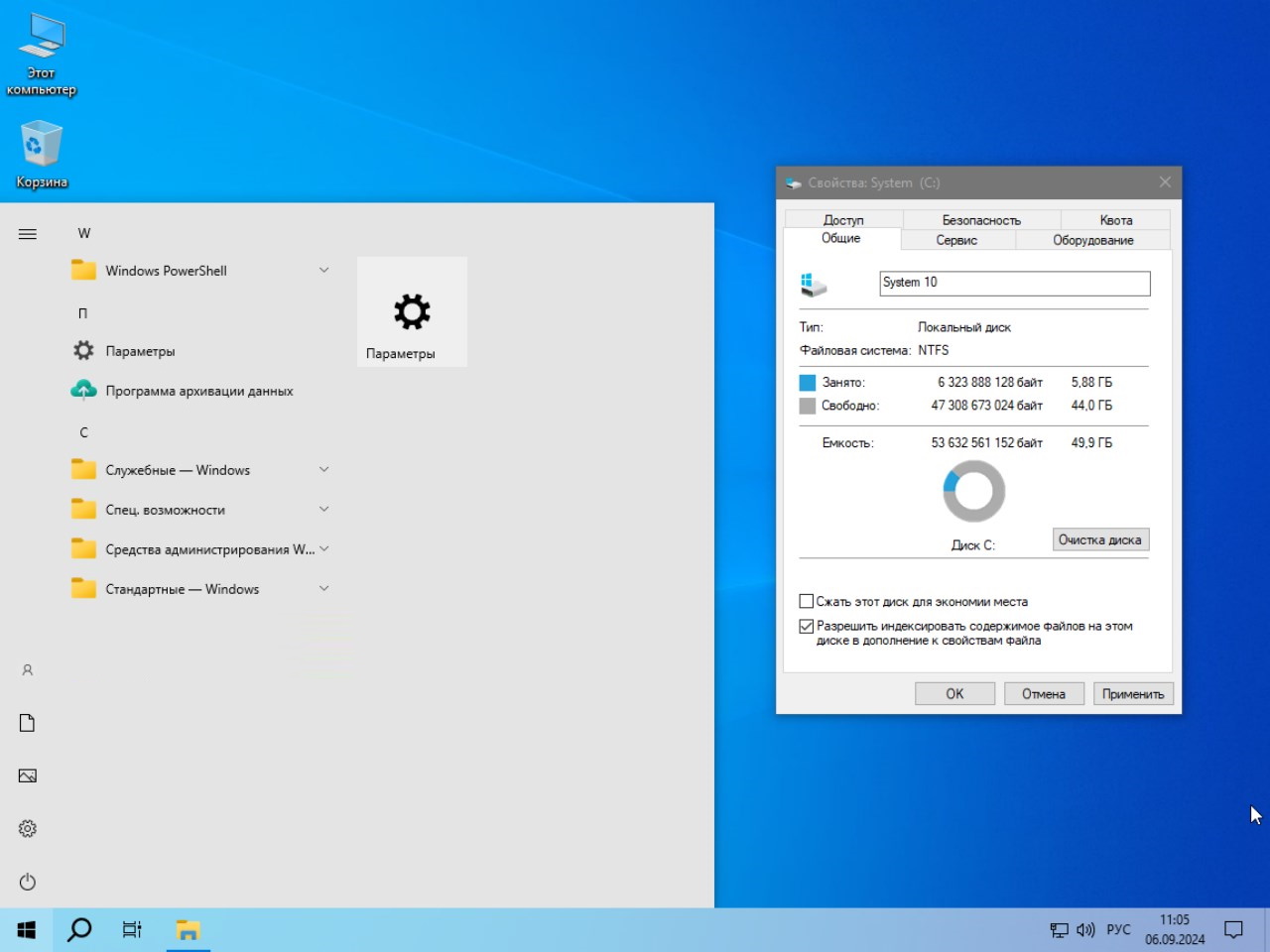The width and height of the screenshot is (1270, 952).
Task: Click the W letter header in app list
Action: pos(84,234)
